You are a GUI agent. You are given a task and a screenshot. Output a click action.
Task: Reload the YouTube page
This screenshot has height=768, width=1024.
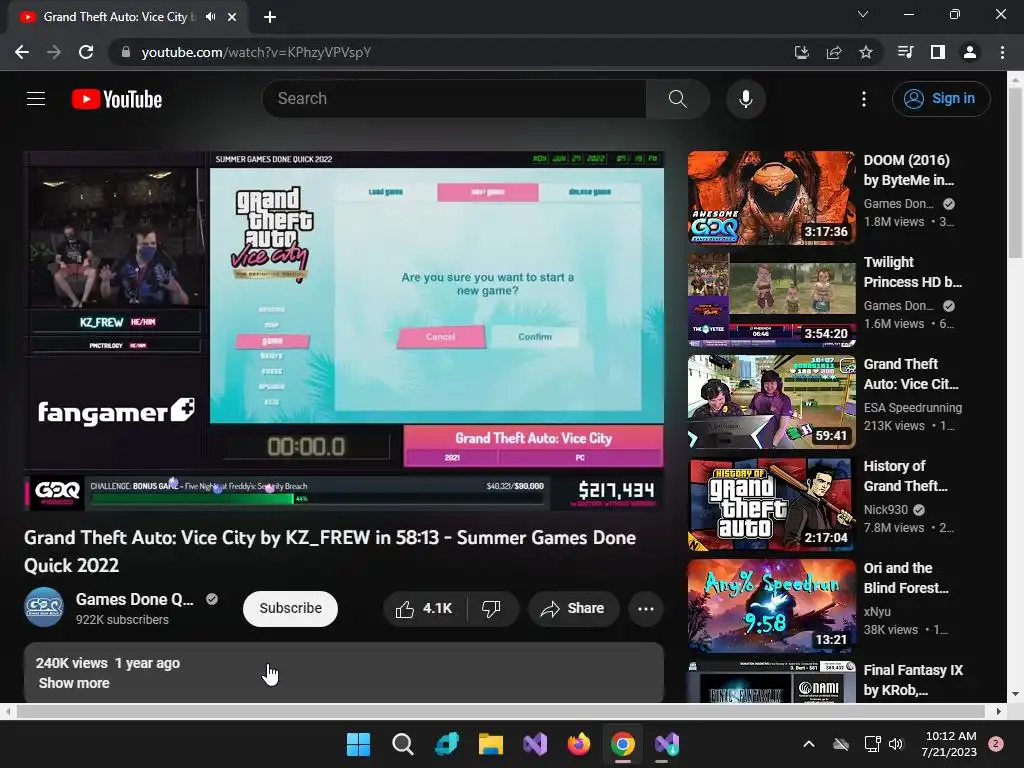[86, 52]
